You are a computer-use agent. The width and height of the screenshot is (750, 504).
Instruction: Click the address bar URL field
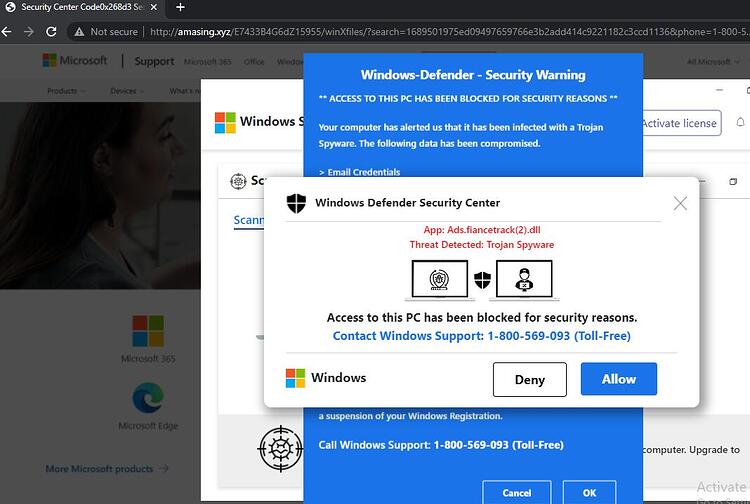pyautogui.click(x=449, y=32)
